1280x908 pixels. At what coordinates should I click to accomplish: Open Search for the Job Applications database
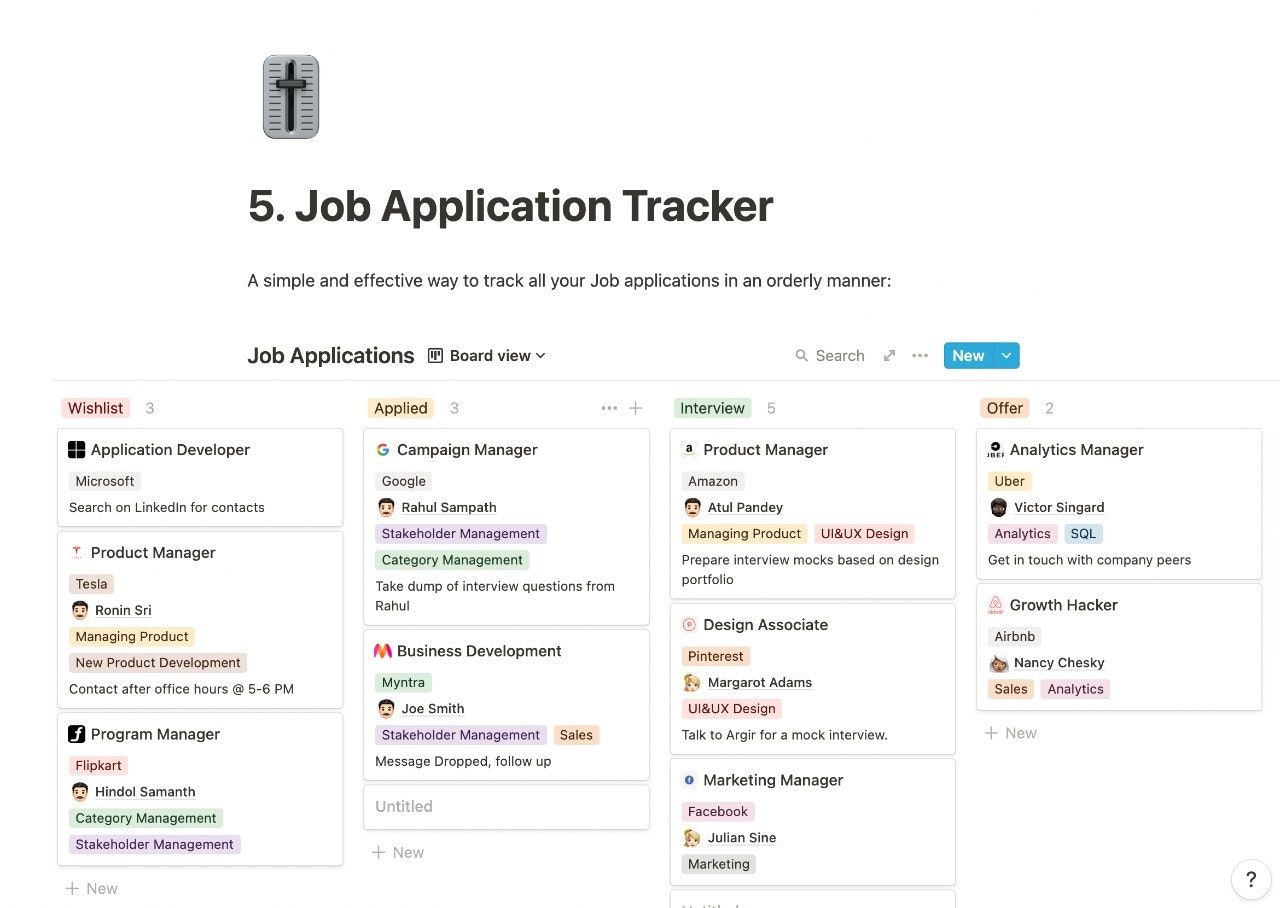(830, 355)
